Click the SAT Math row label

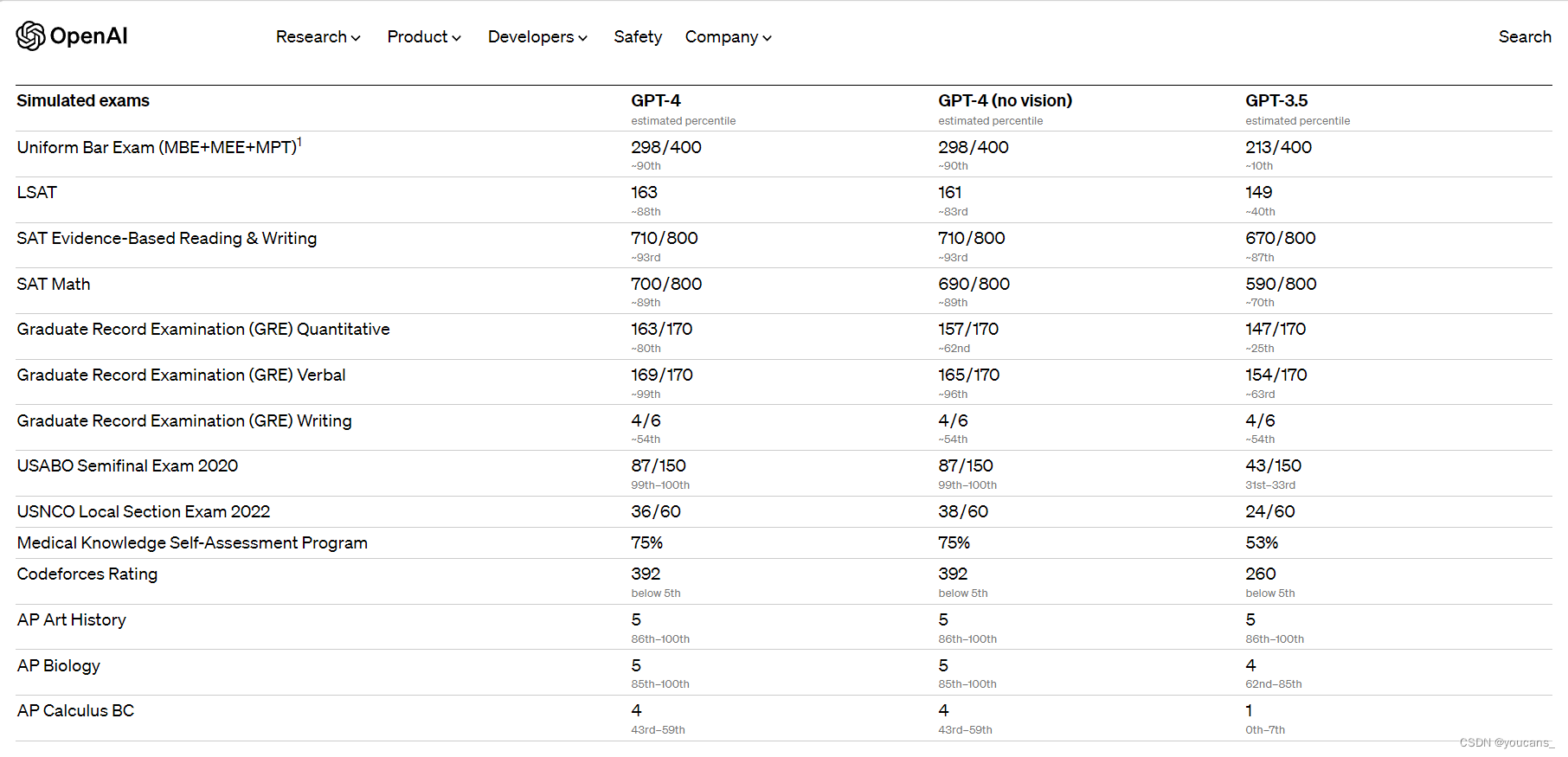[x=54, y=285]
